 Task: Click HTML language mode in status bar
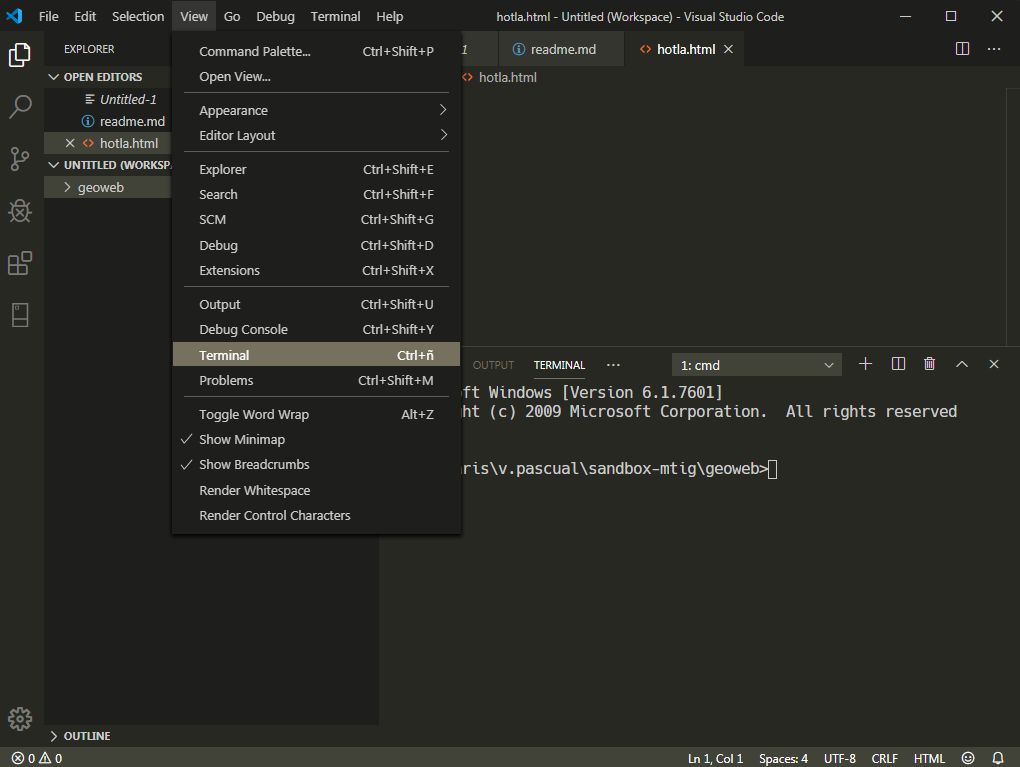[x=929, y=759]
